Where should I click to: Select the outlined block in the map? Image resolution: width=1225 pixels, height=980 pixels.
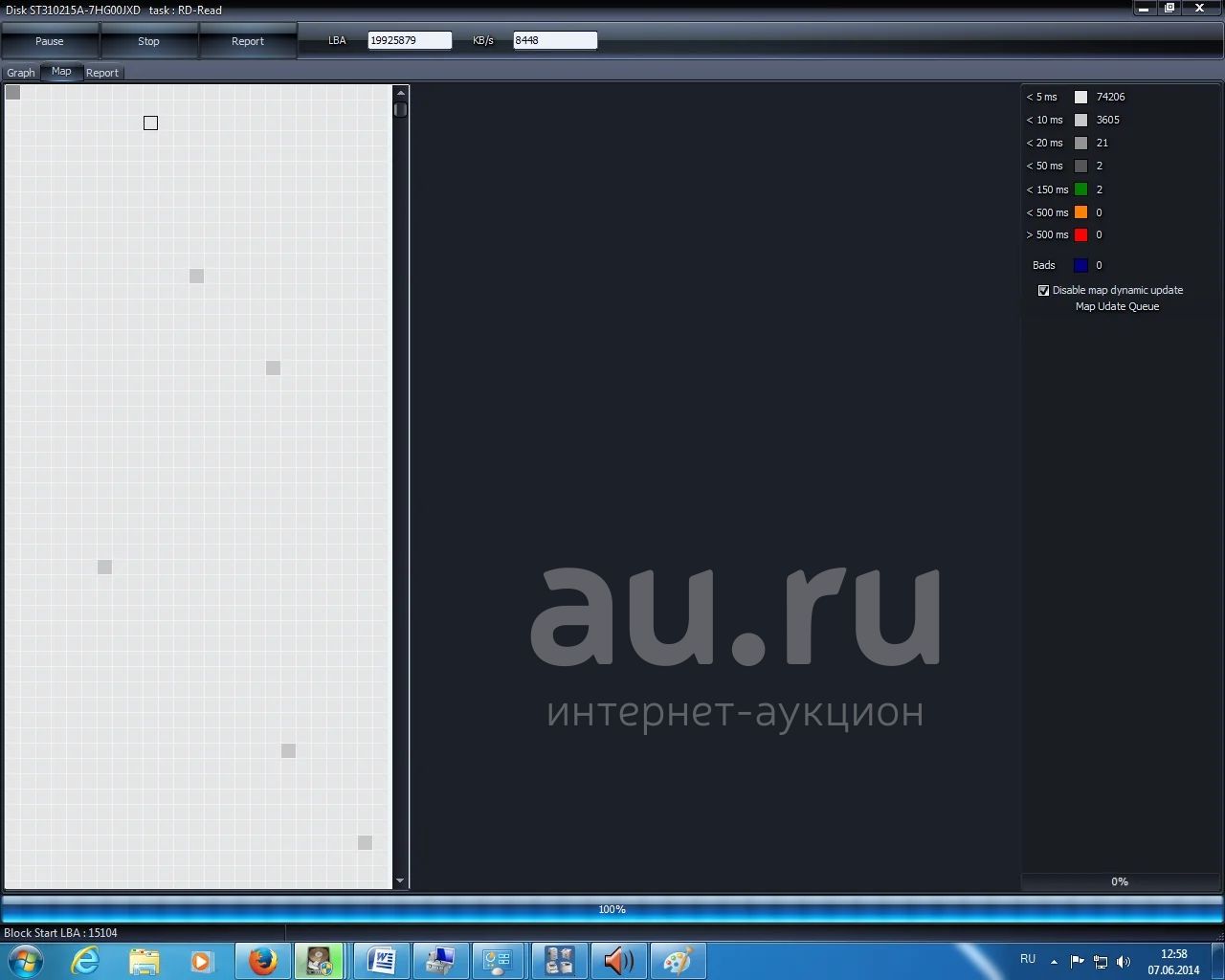[x=150, y=122]
